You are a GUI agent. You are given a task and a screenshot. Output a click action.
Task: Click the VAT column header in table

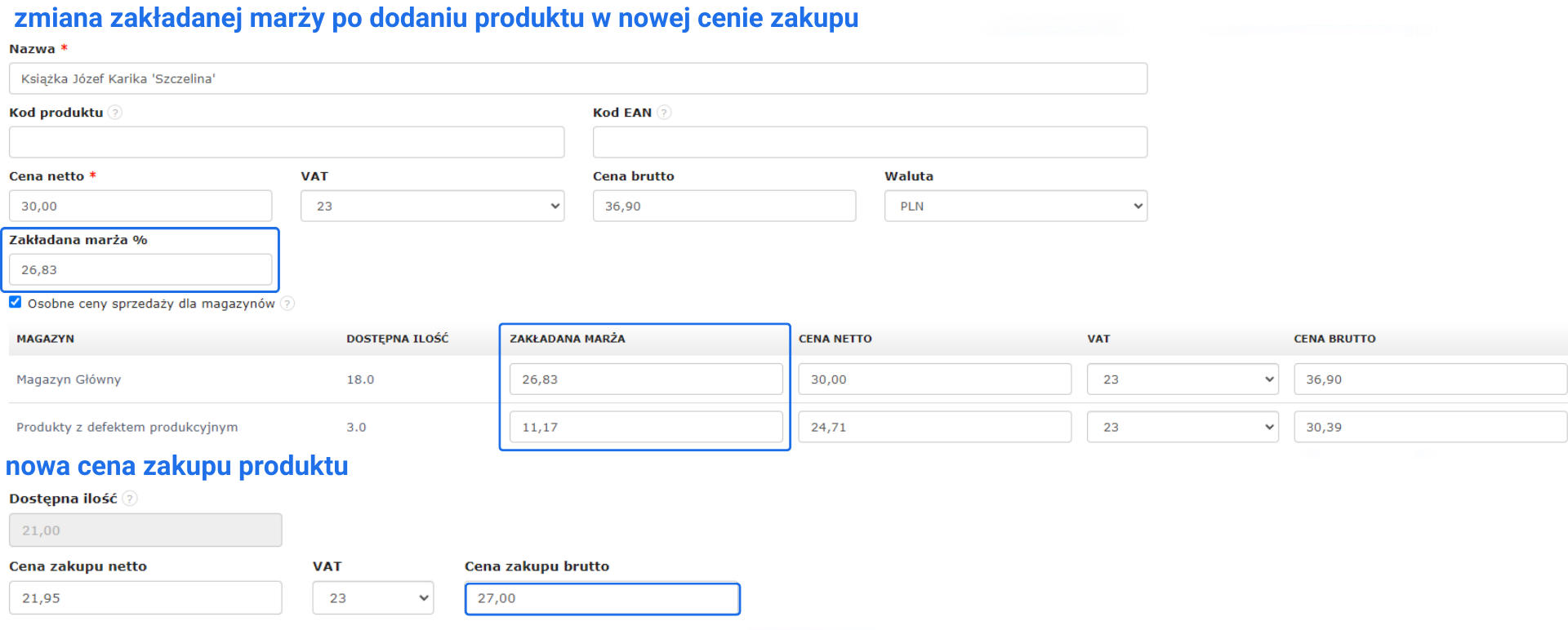(x=1098, y=339)
